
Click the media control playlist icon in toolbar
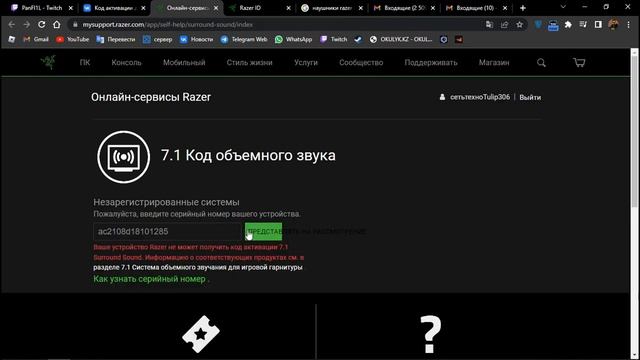pos(583,24)
